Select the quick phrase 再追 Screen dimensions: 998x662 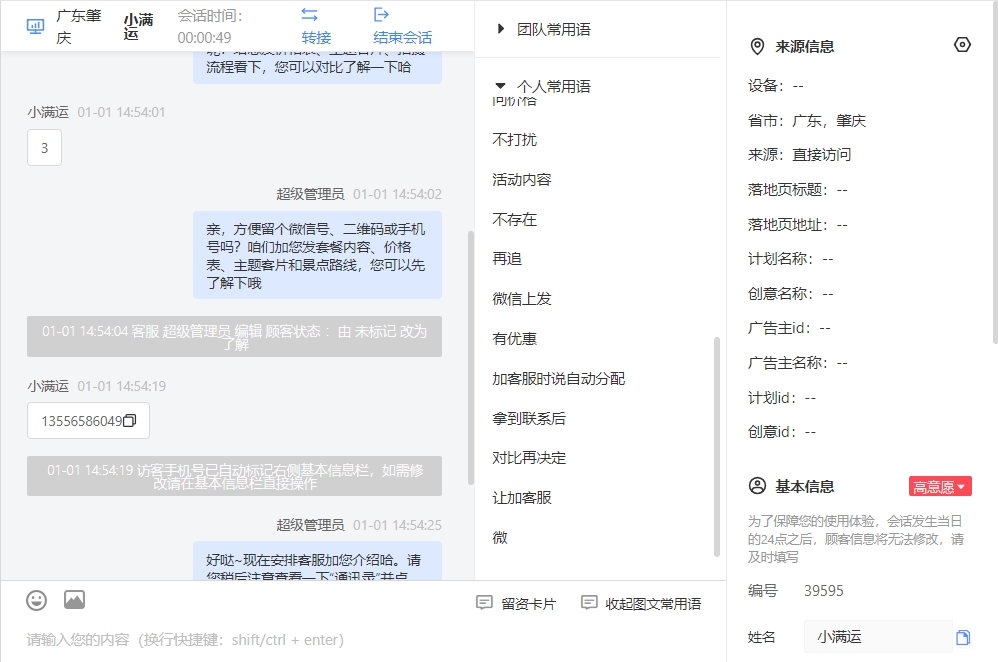tap(507, 259)
